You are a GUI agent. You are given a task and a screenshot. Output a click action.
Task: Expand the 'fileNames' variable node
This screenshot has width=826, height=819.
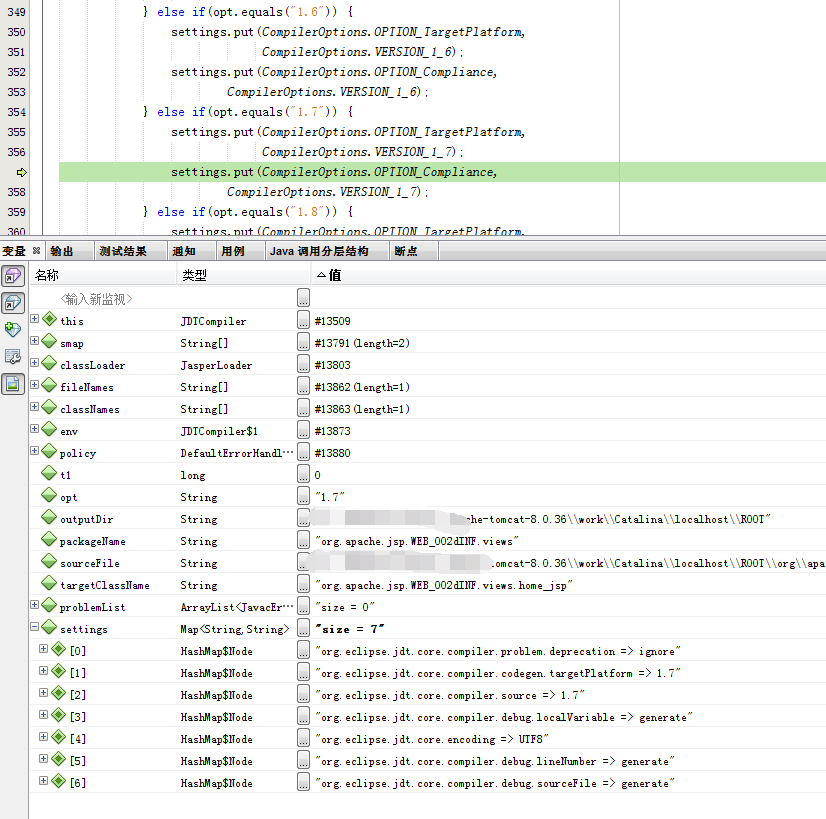click(x=34, y=385)
